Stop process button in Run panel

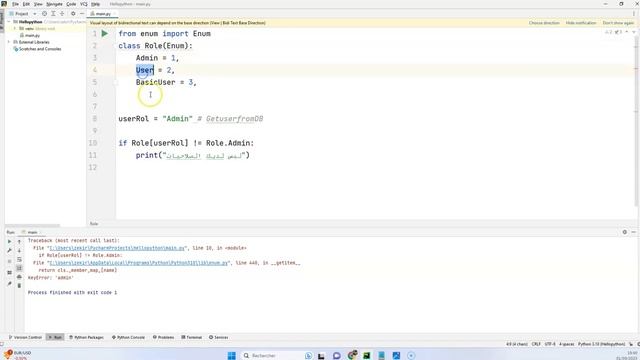(9, 261)
